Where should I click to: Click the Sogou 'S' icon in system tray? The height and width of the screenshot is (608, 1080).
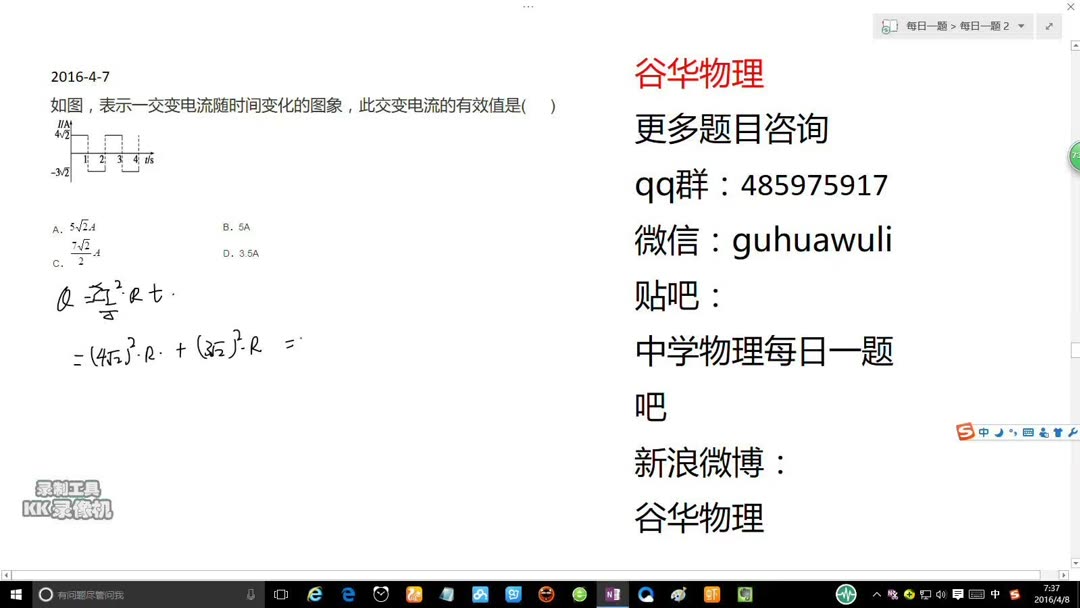pyautogui.click(x=1015, y=594)
